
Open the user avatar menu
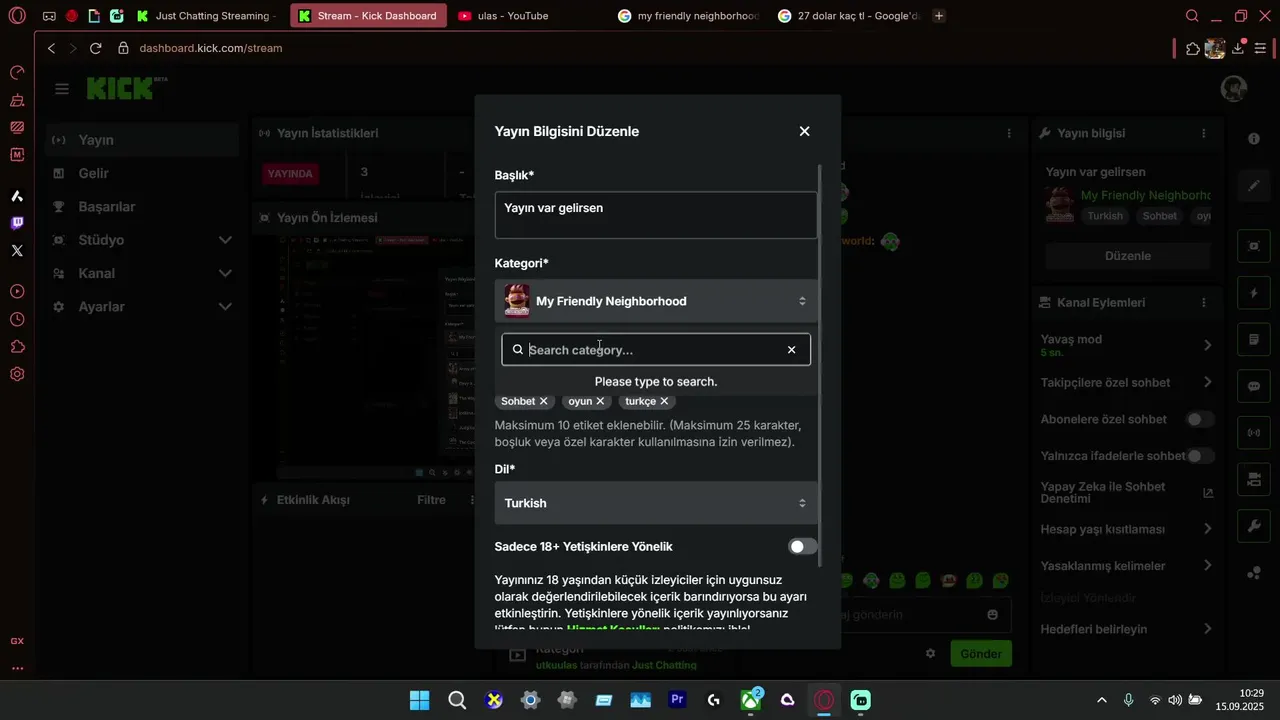tap(1234, 89)
